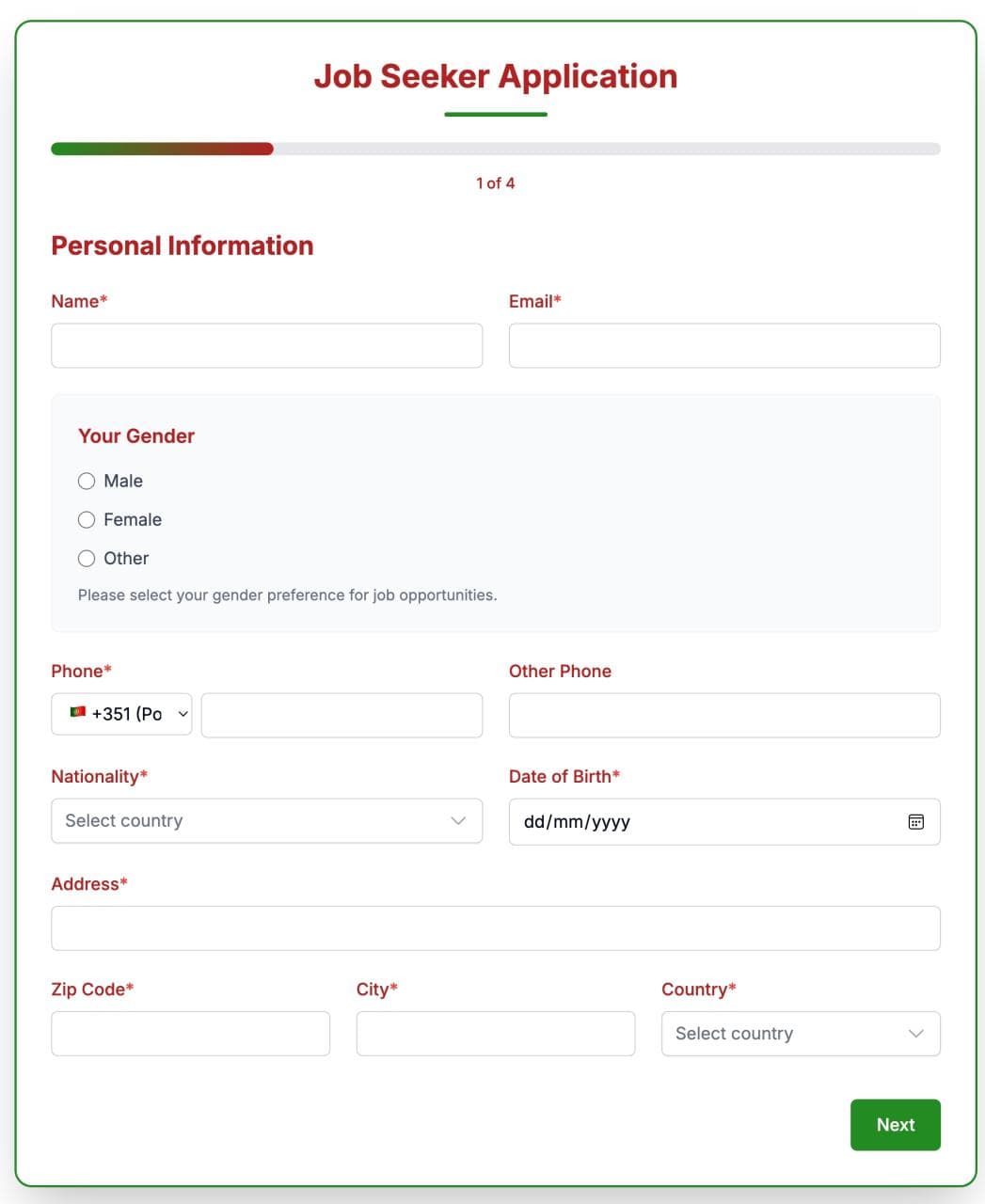Choose Other as your gender

pyautogui.click(x=87, y=558)
